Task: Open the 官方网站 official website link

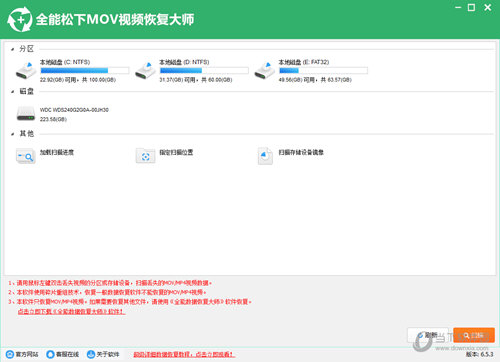Action: coord(27,354)
